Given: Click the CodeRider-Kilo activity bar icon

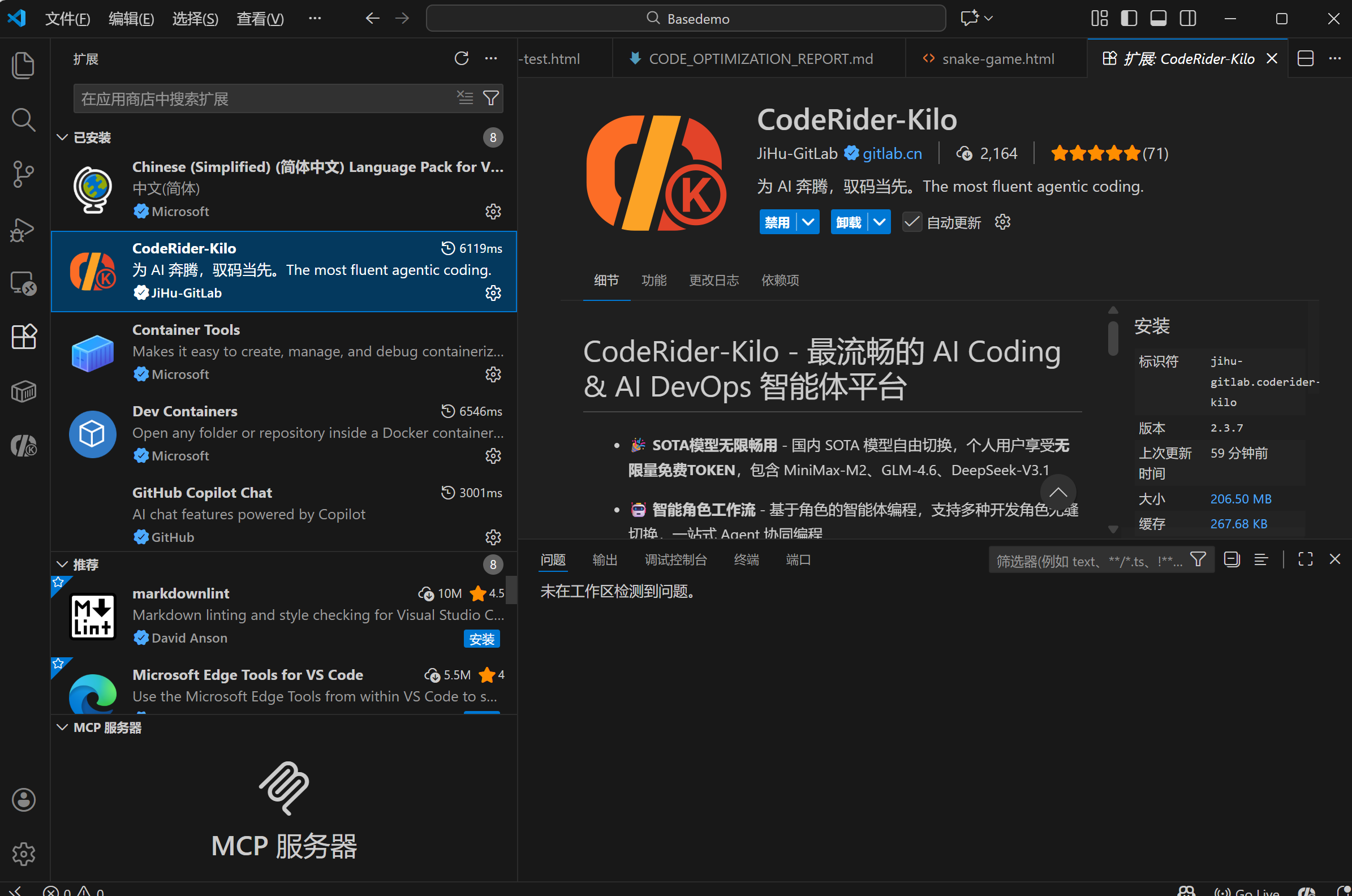Looking at the screenshot, I should pos(23,446).
